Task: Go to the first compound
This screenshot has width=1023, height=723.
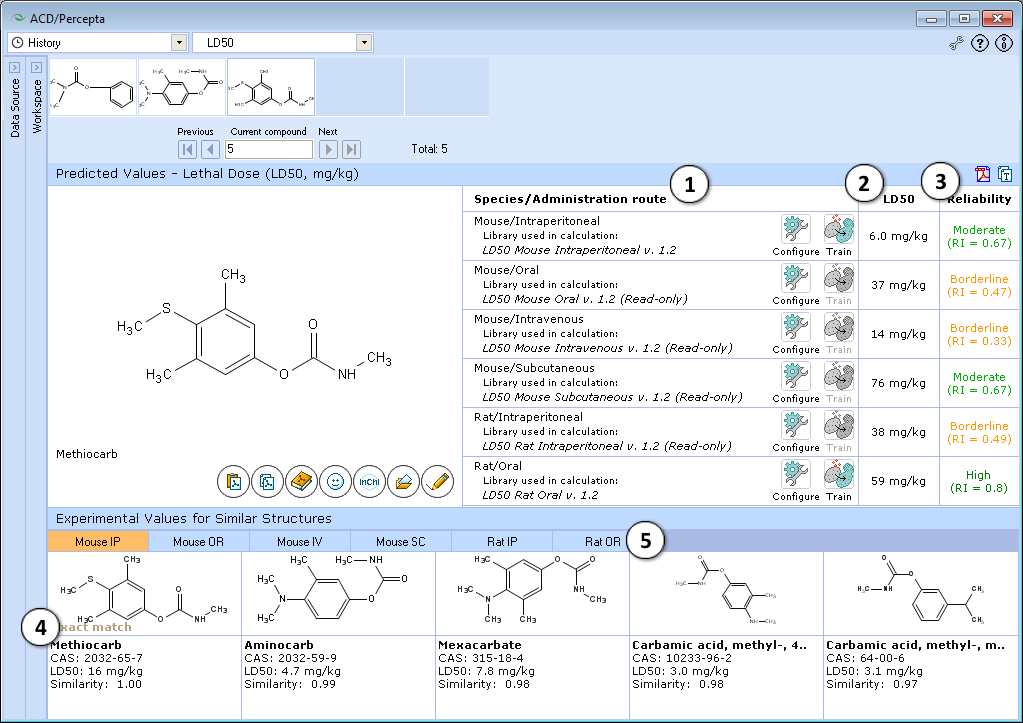Action: 187,149
